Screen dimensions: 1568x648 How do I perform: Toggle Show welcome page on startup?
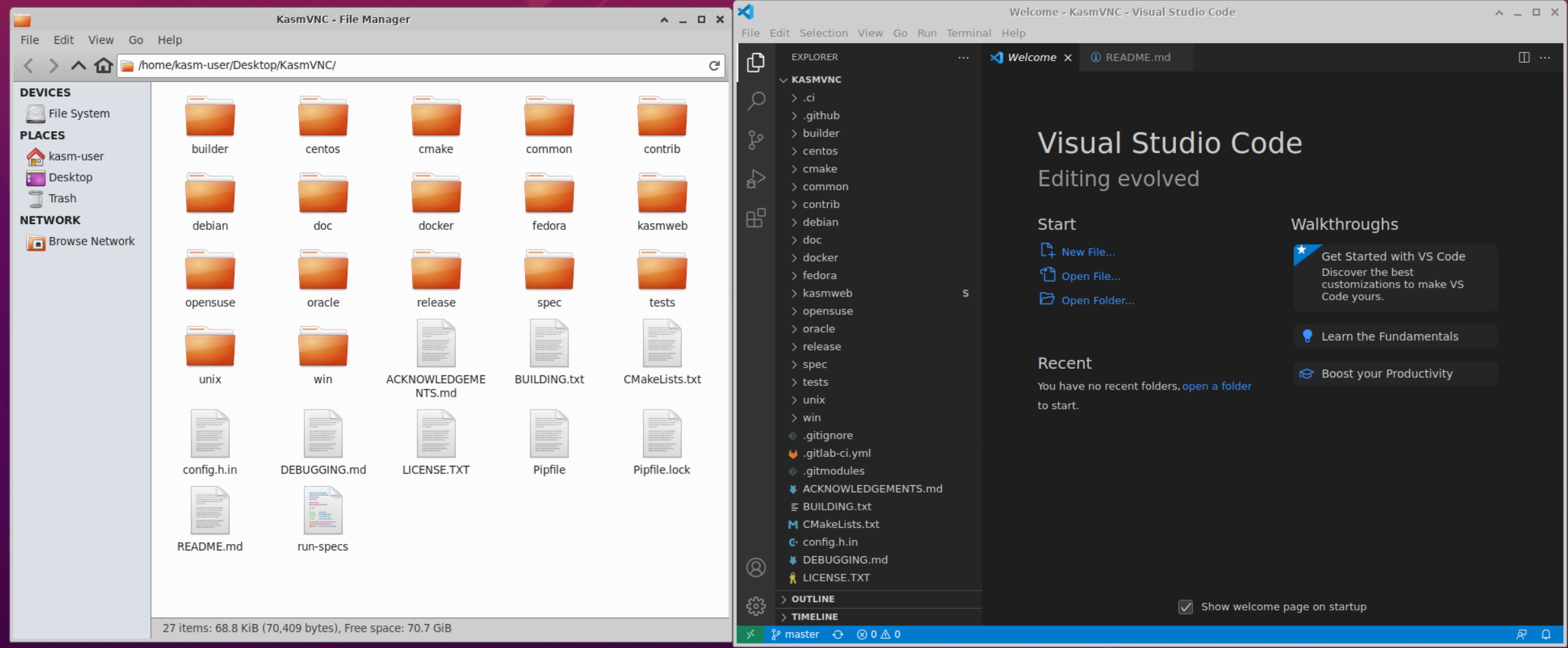[x=1186, y=606]
